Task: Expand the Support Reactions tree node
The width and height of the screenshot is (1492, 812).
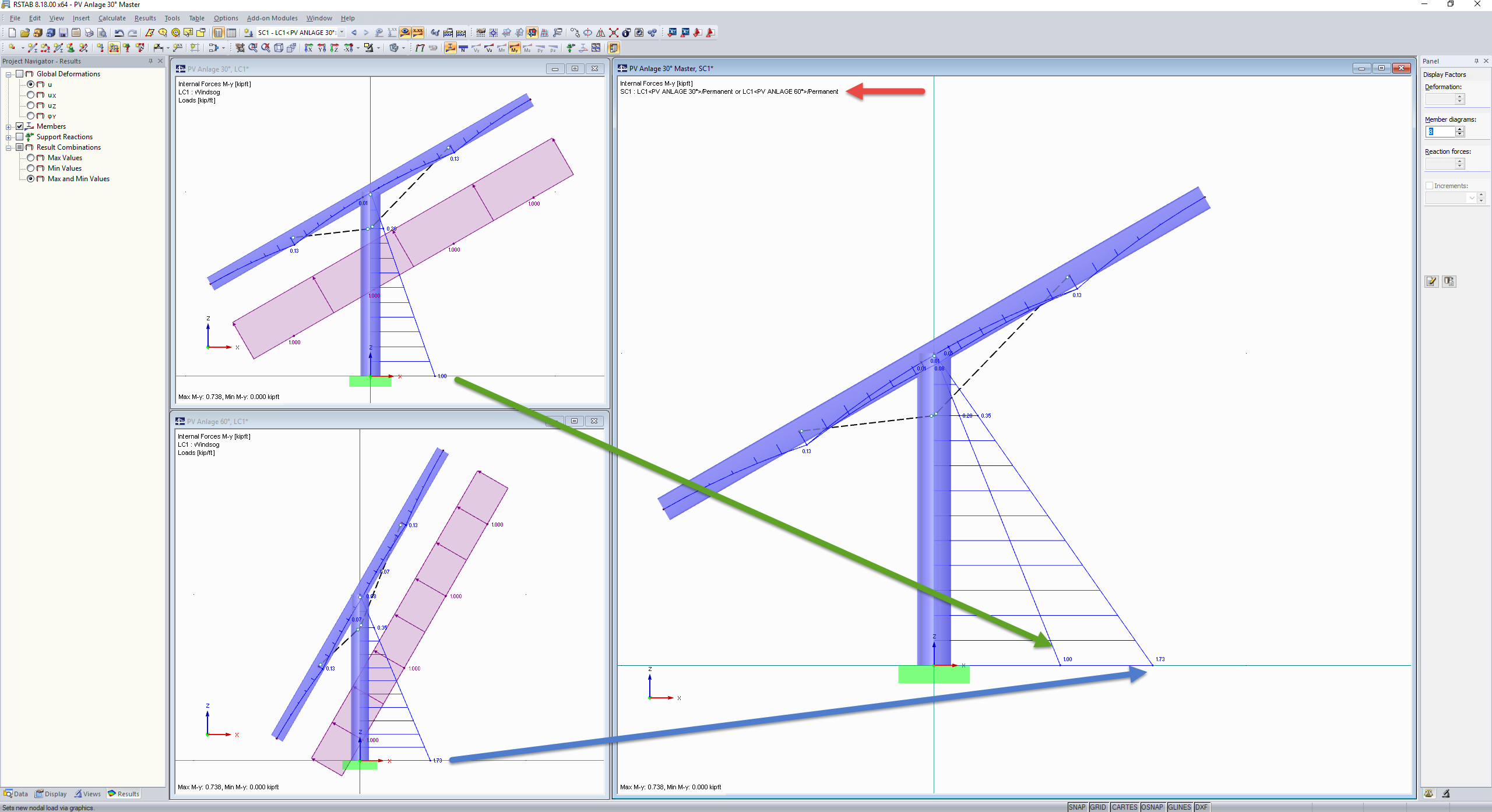Action: [x=8, y=137]
